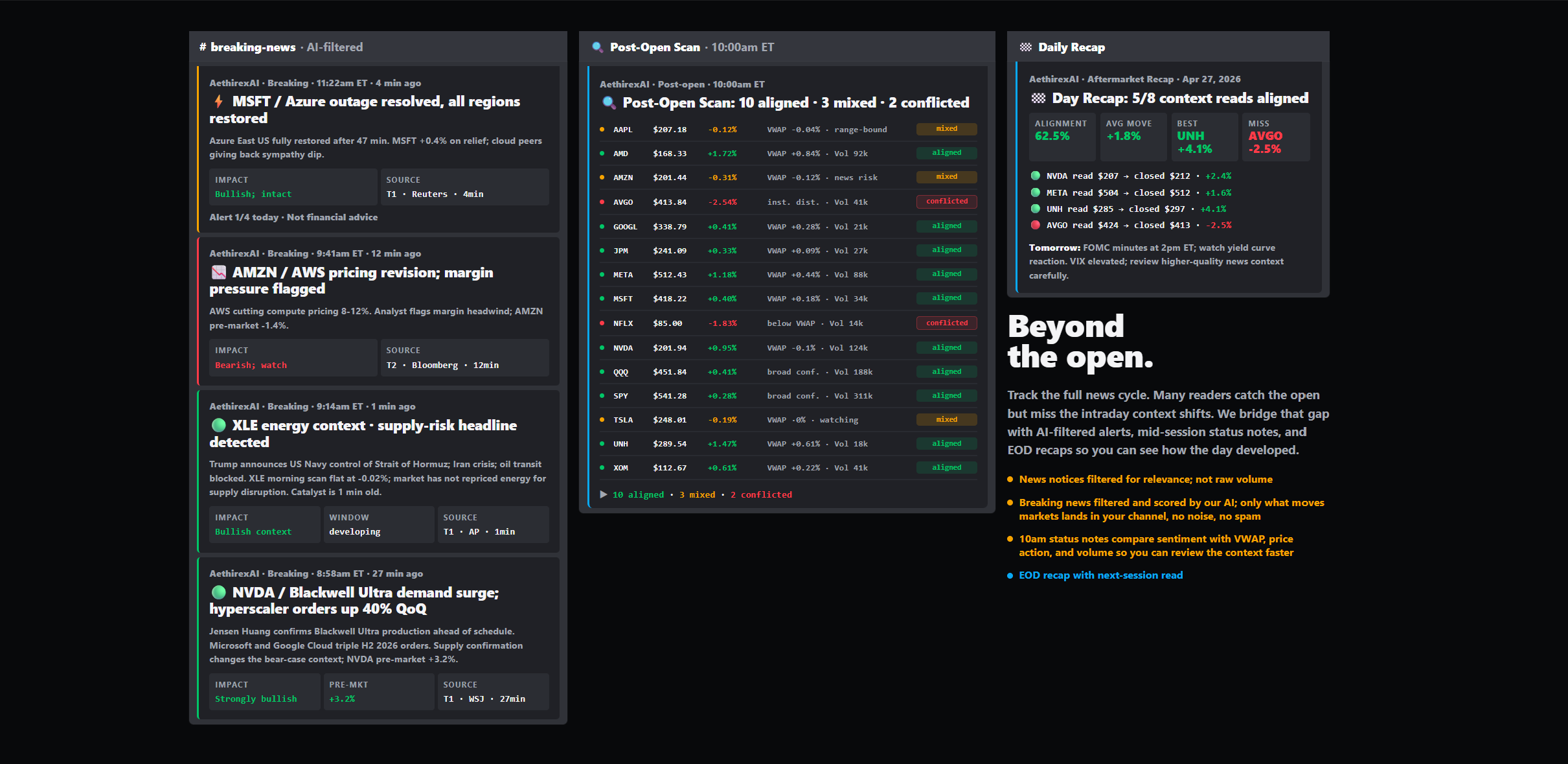Click the AVG MOVE +1.8% stat tile

tap(1133, 137)
